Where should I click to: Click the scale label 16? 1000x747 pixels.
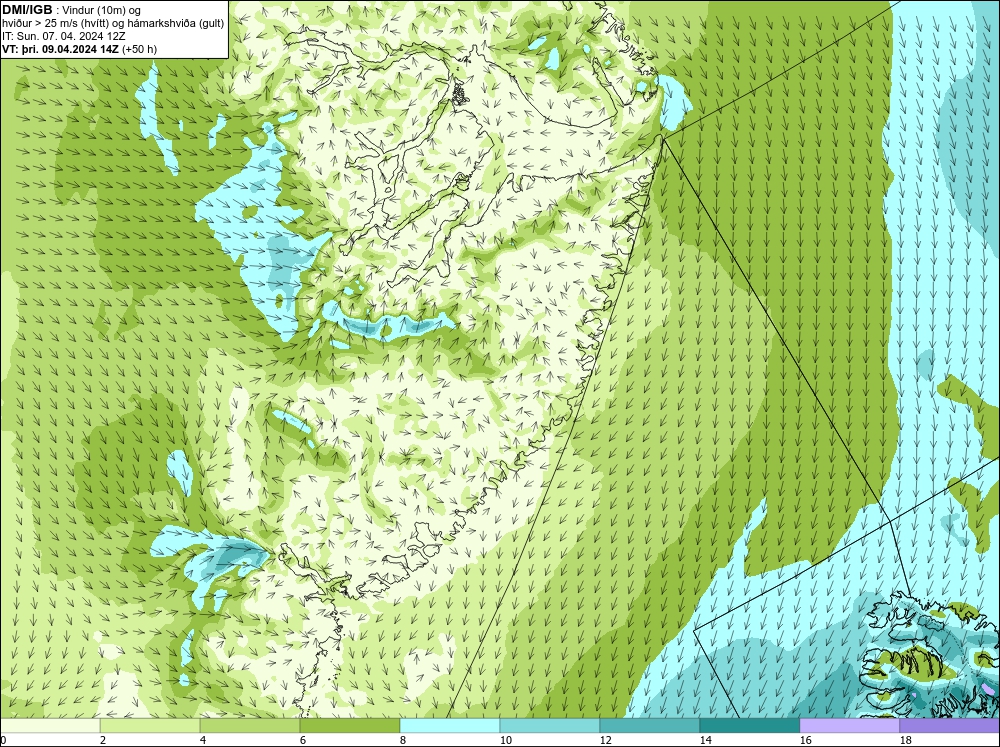click(805, 740)
